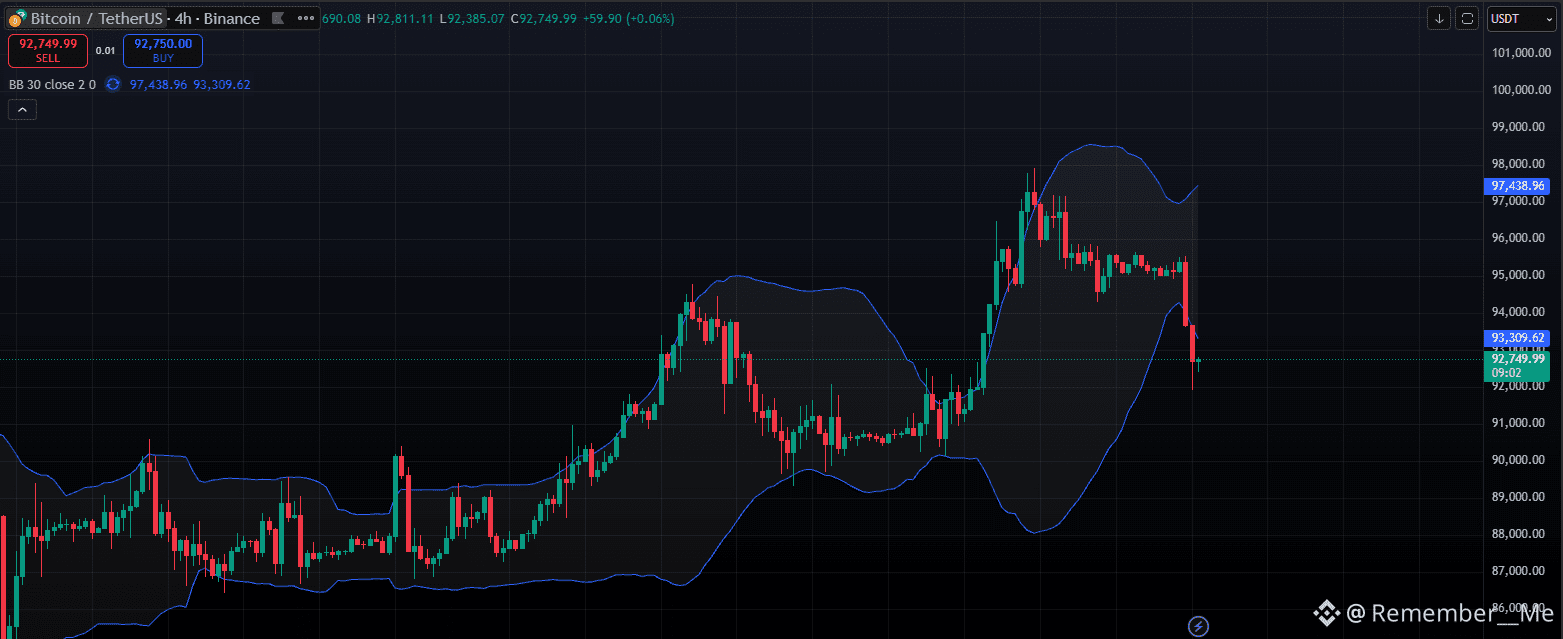Click the 97,438.96 BB value in legend
Viewport: 1563px width, 639px height.
[x=158, y=85]
